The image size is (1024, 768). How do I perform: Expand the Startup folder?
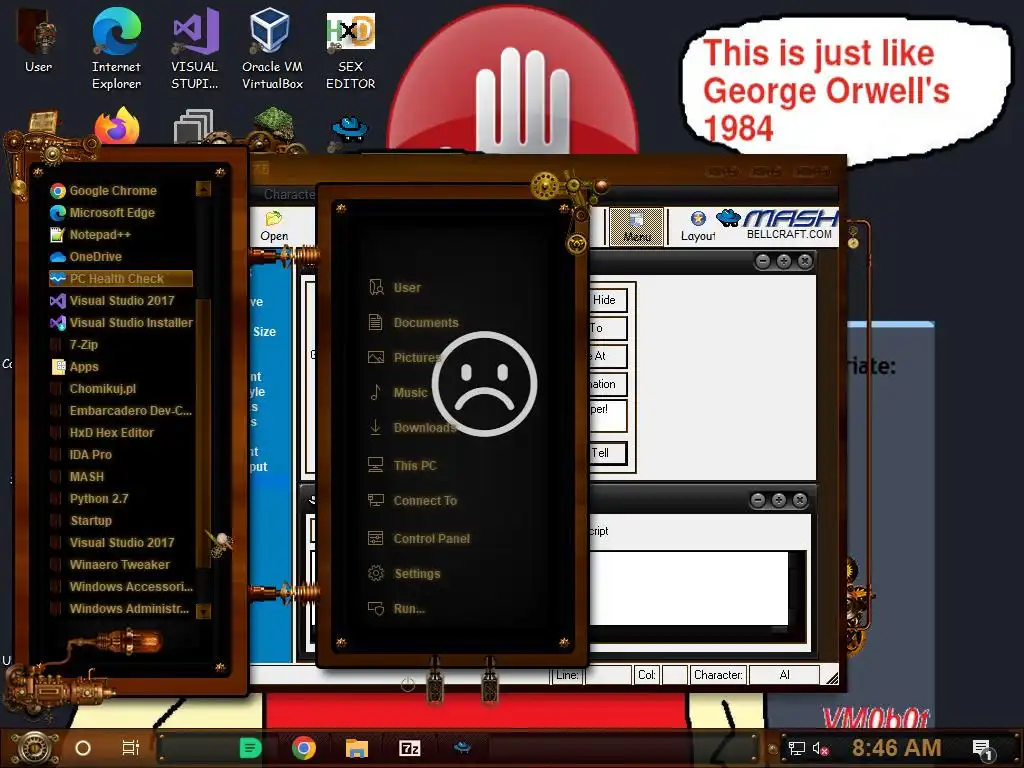click(x=121, y=520)
